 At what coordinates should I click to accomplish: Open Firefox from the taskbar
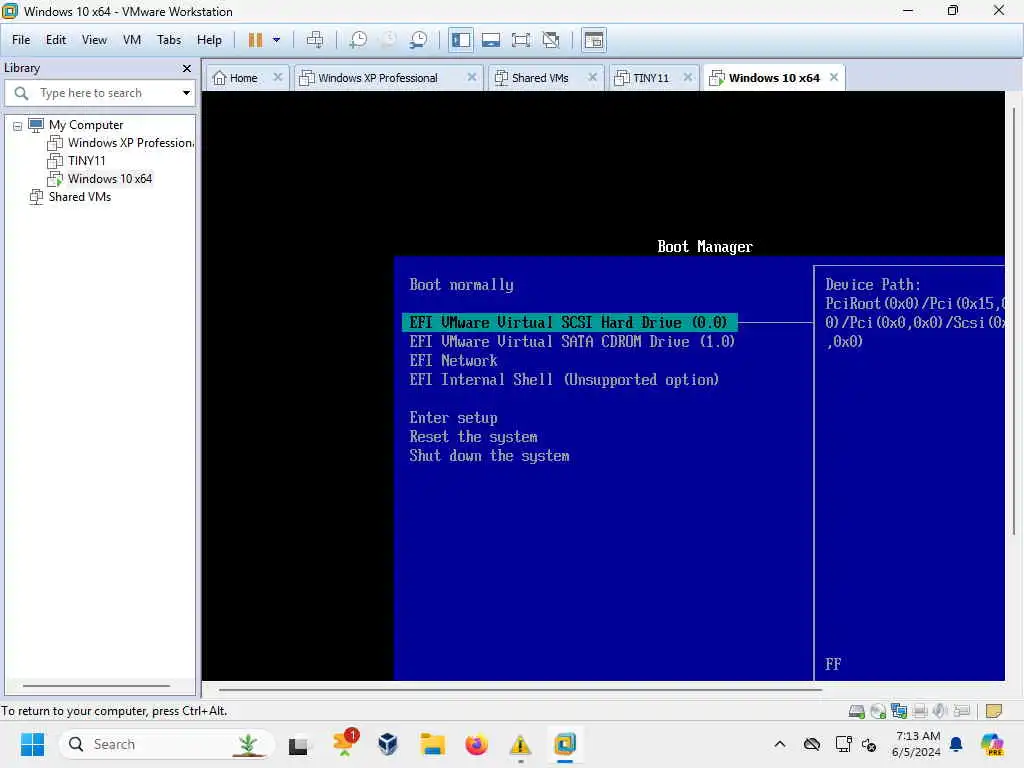[476, 744]
